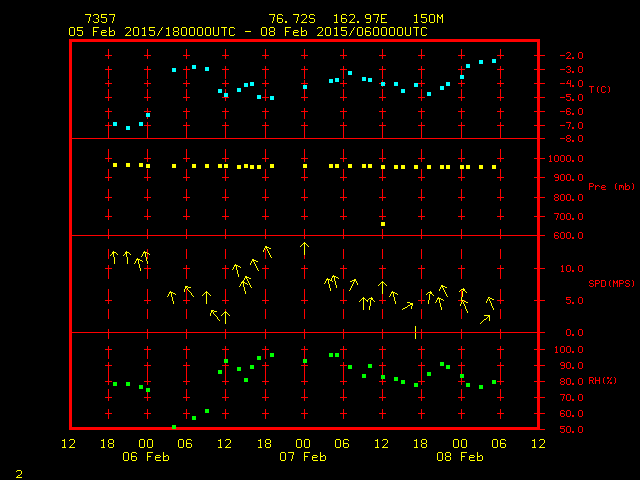This screenshot has height=480, width=640.
Task: Select the 07 Feb date label
Action: click(303, 457)
